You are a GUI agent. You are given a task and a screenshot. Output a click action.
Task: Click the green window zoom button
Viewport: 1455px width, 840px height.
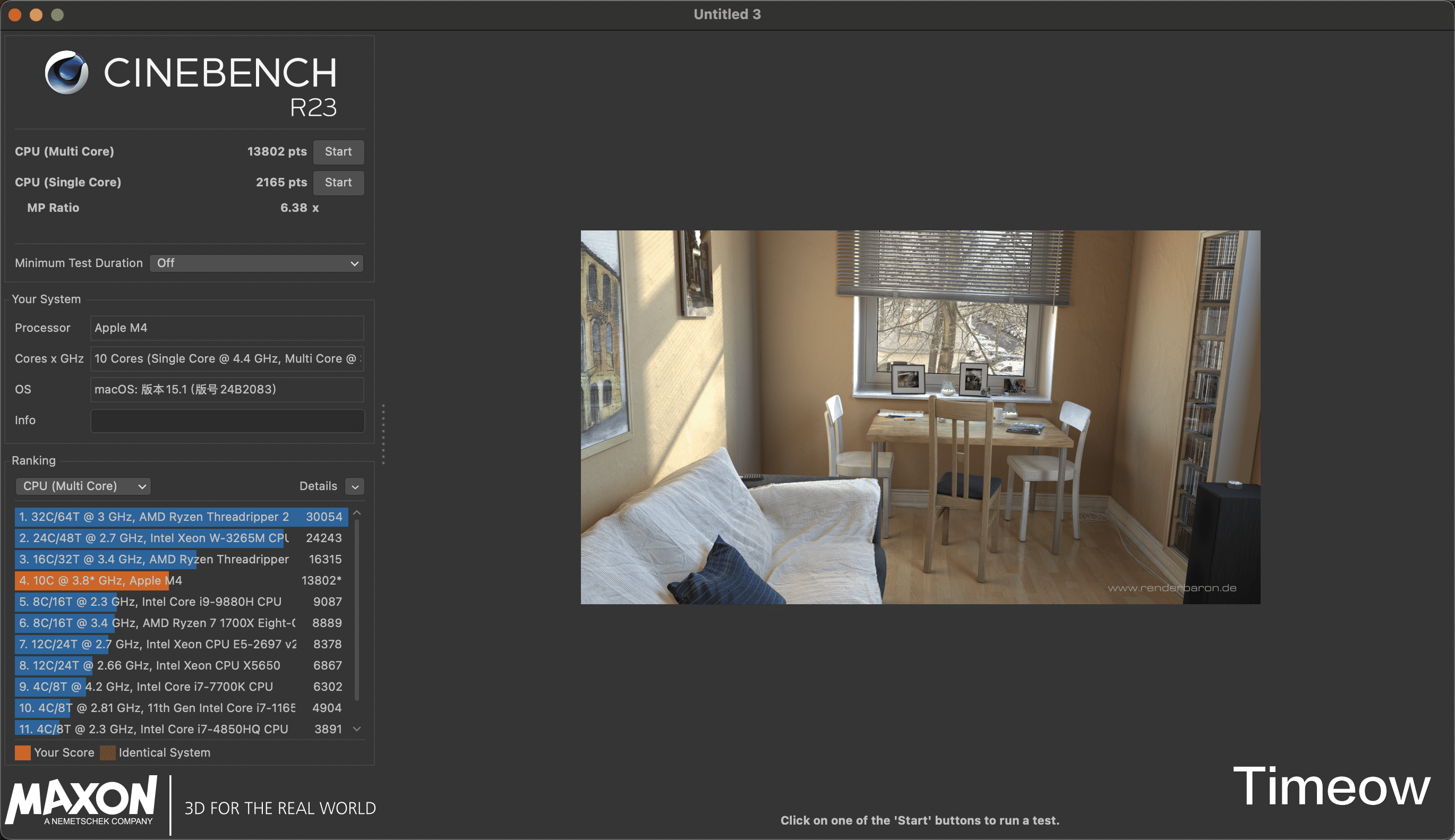[57, 14]
